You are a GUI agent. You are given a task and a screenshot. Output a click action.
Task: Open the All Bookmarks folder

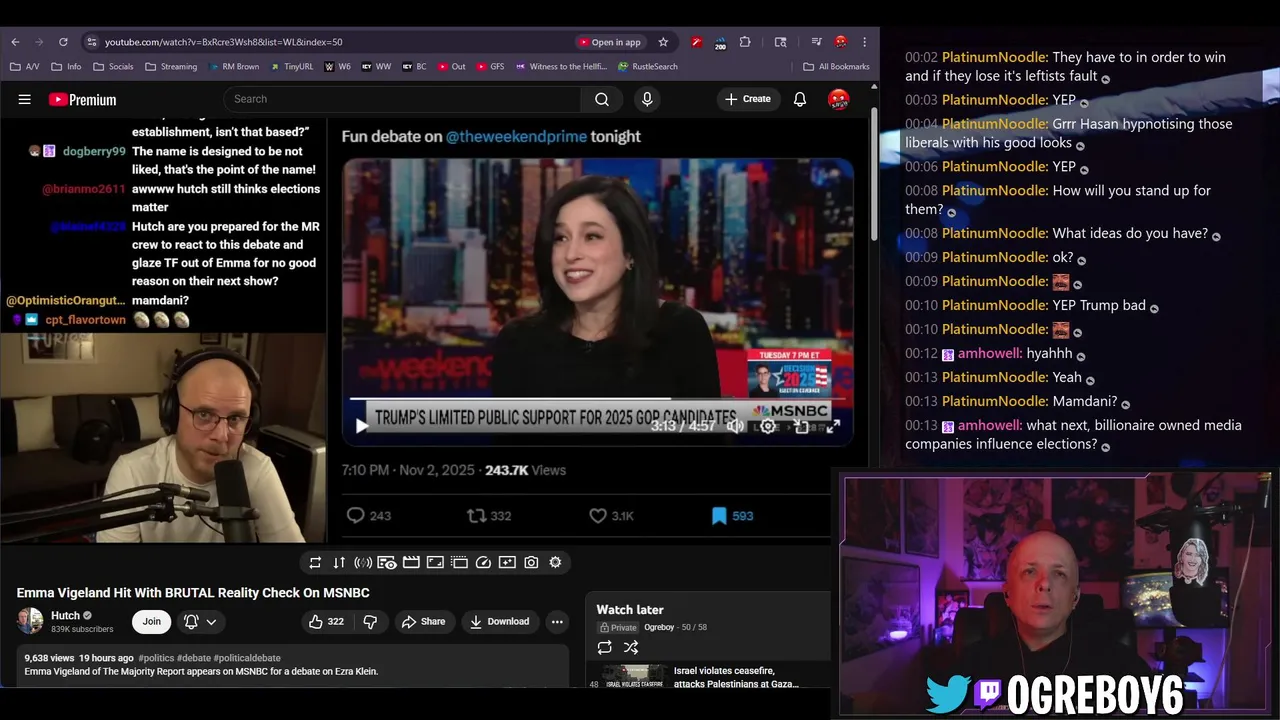click(x=836, y=67)
